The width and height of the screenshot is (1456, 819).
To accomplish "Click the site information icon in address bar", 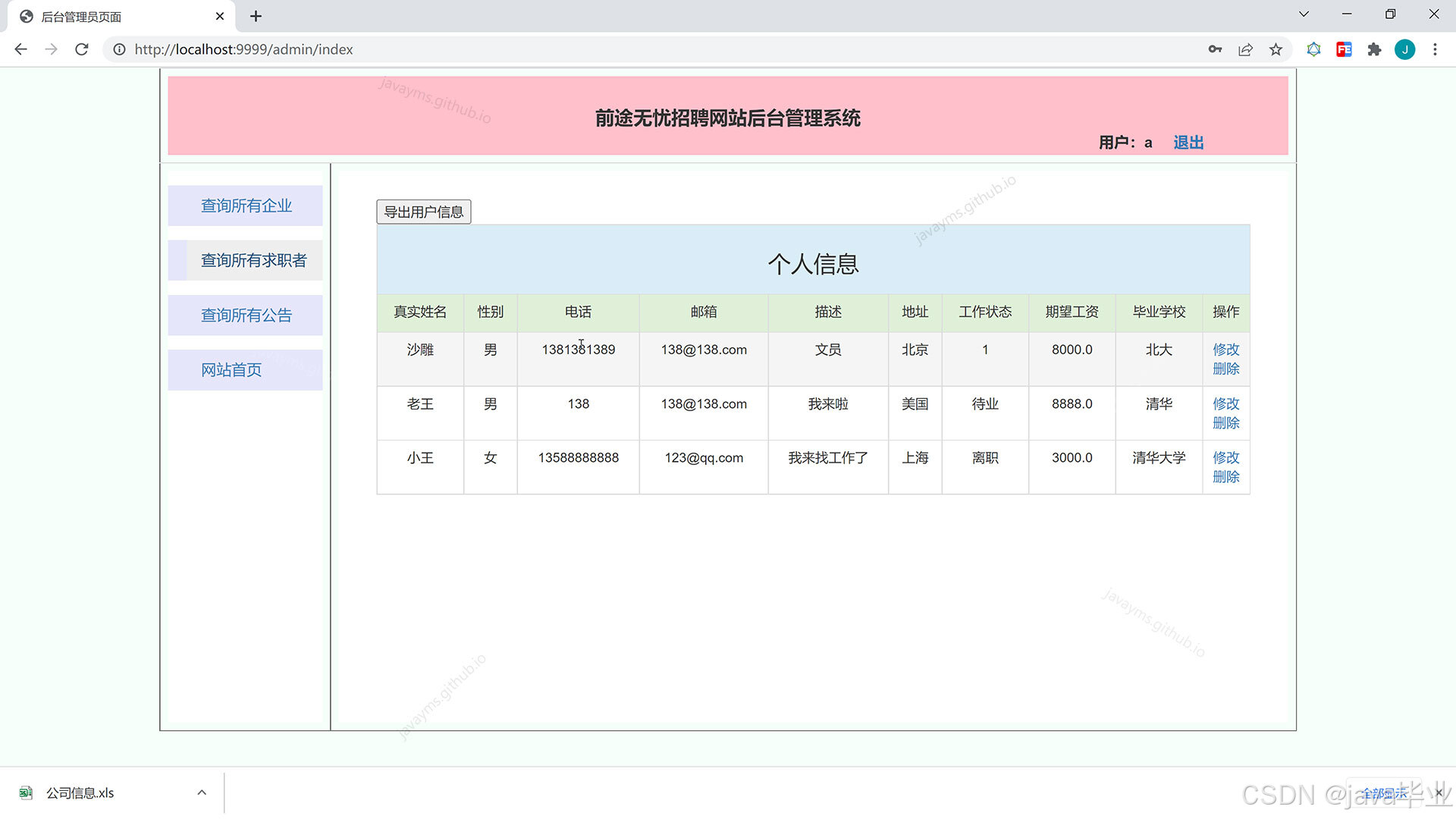I will point(119,49).
